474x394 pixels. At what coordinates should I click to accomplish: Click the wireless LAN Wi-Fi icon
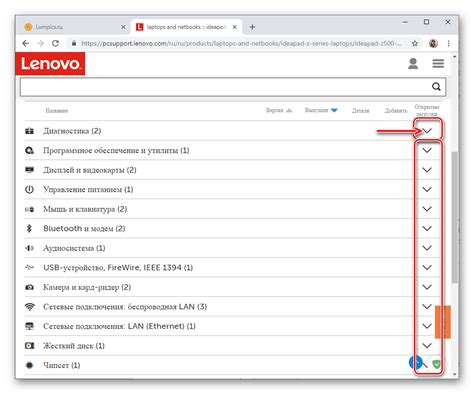click(29, 307)
